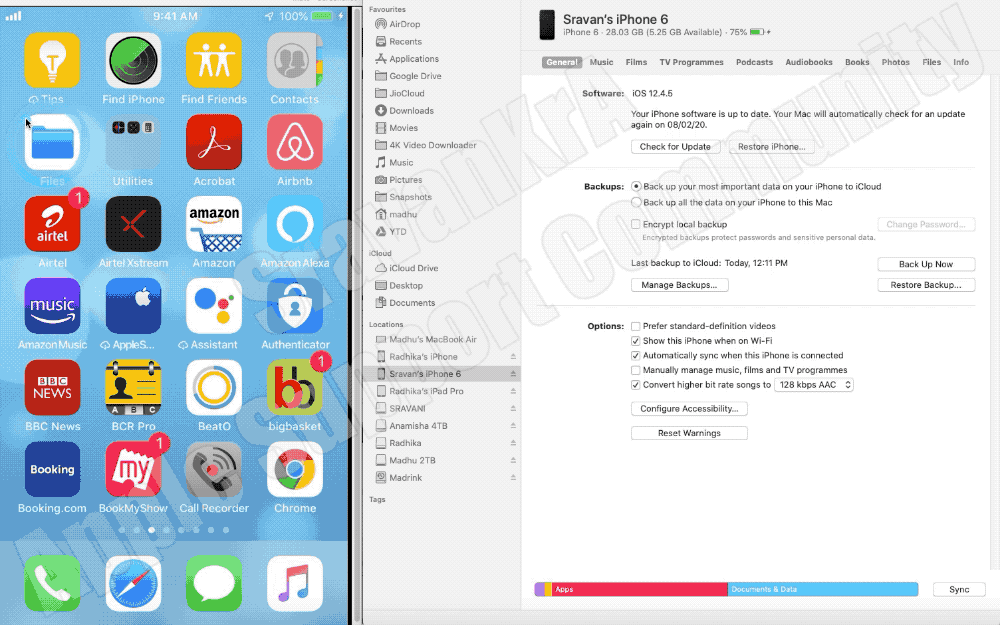1000x625 pixels.
Task: Launch the BCR Pro app
Action: 133,388
